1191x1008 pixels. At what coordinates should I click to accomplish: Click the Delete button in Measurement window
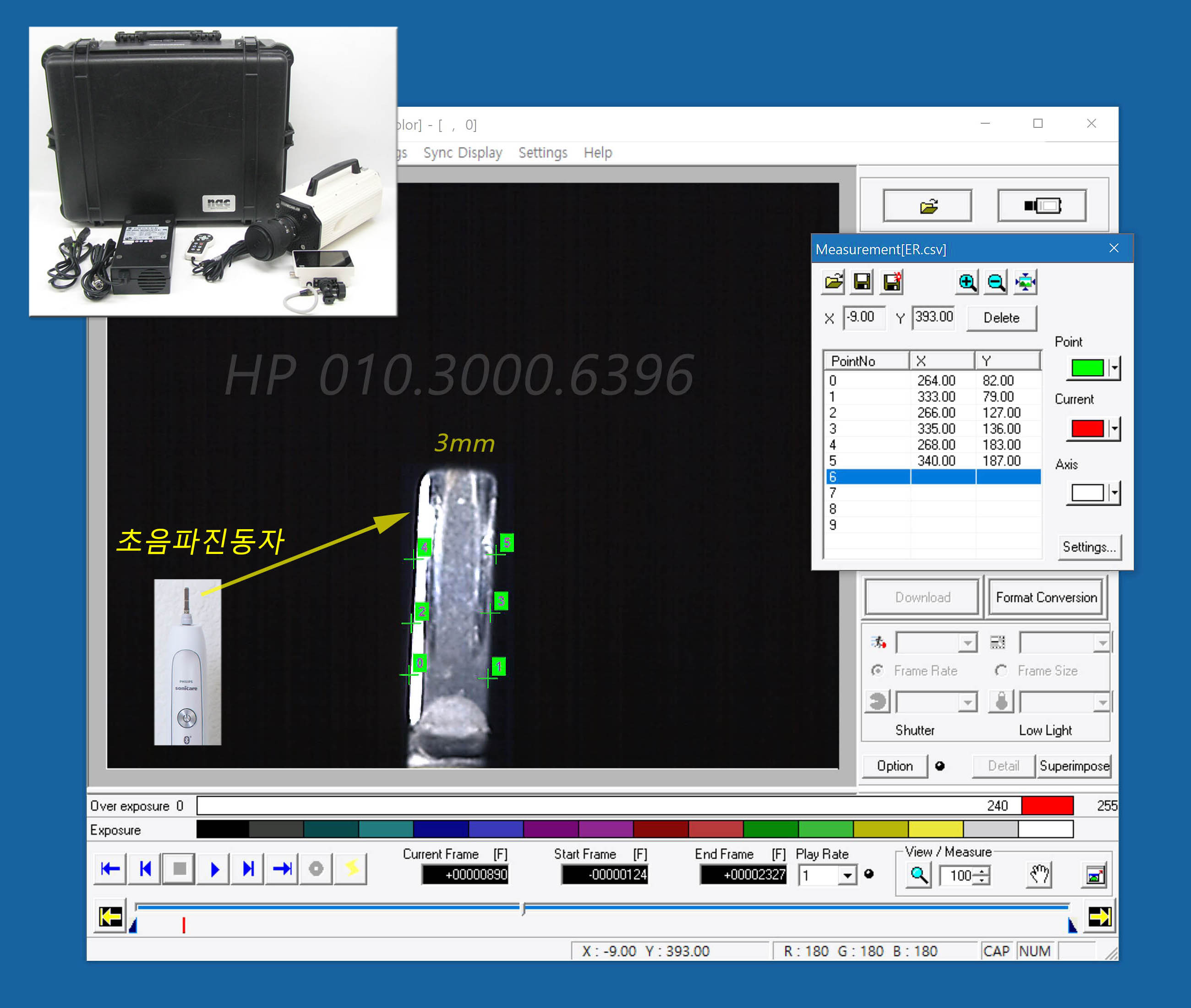[x=1001, y=318]
